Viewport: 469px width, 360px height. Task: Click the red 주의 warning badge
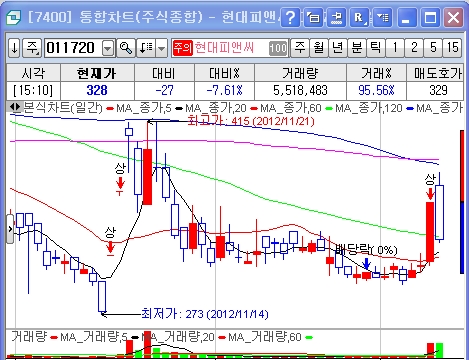(x=183, y=48)
